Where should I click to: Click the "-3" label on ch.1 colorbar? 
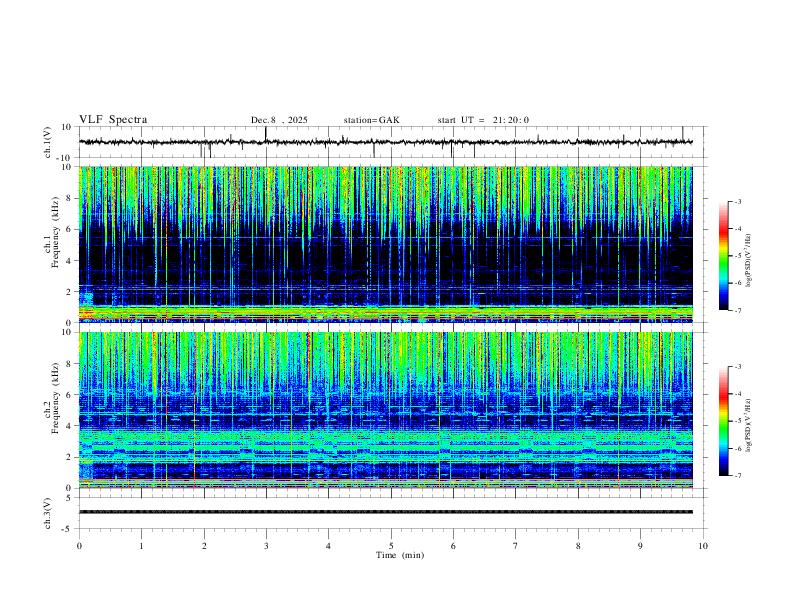tap(737, 201)
